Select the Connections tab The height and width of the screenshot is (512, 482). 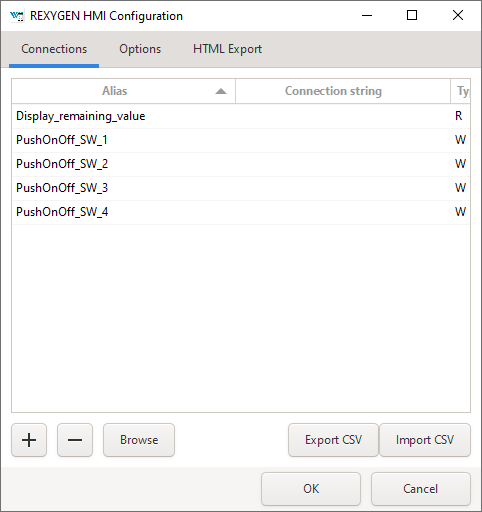click(x=54, y=49)
